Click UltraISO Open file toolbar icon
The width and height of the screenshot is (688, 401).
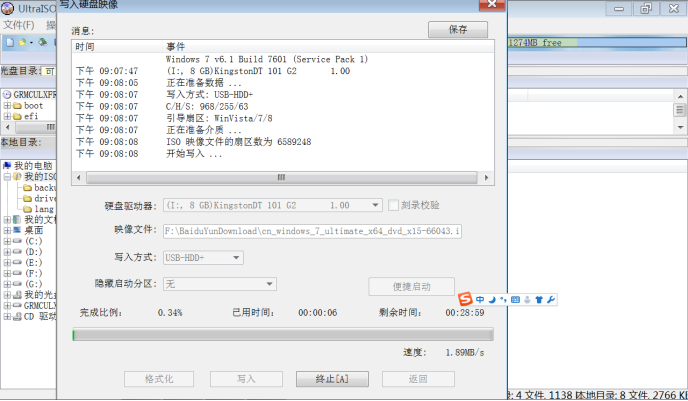click(x=22, y=42)
